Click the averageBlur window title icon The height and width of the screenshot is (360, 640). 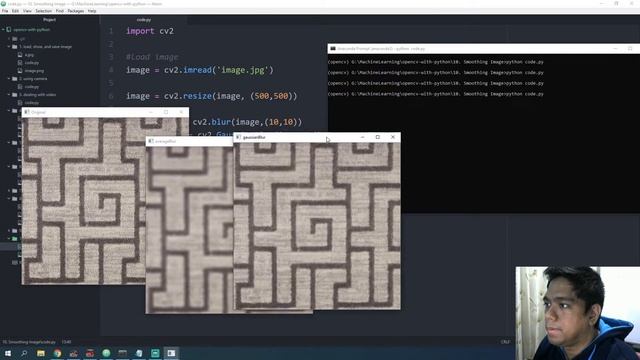tap(151, 141)
